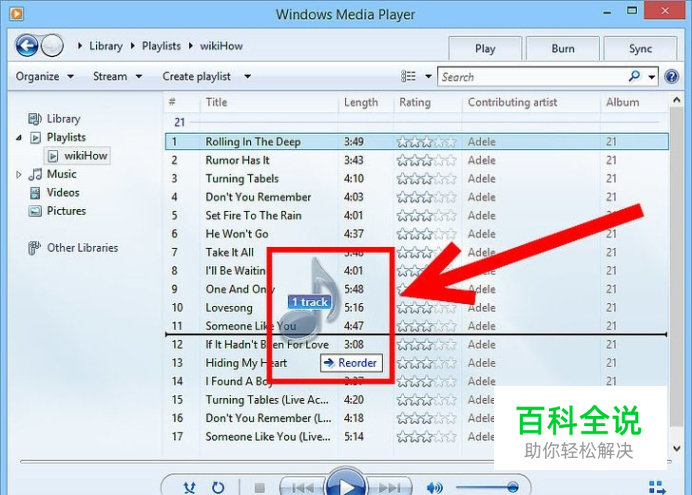Select the track Set Fire To The Rain
Viewport: 692px width, 495px height.
click(417, 215)
